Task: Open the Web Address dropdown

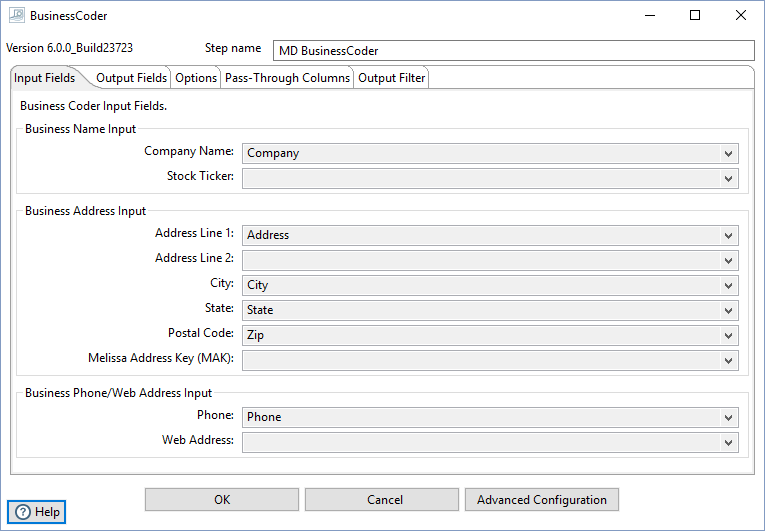Action: pyautogui.click(x=727, y=442)
